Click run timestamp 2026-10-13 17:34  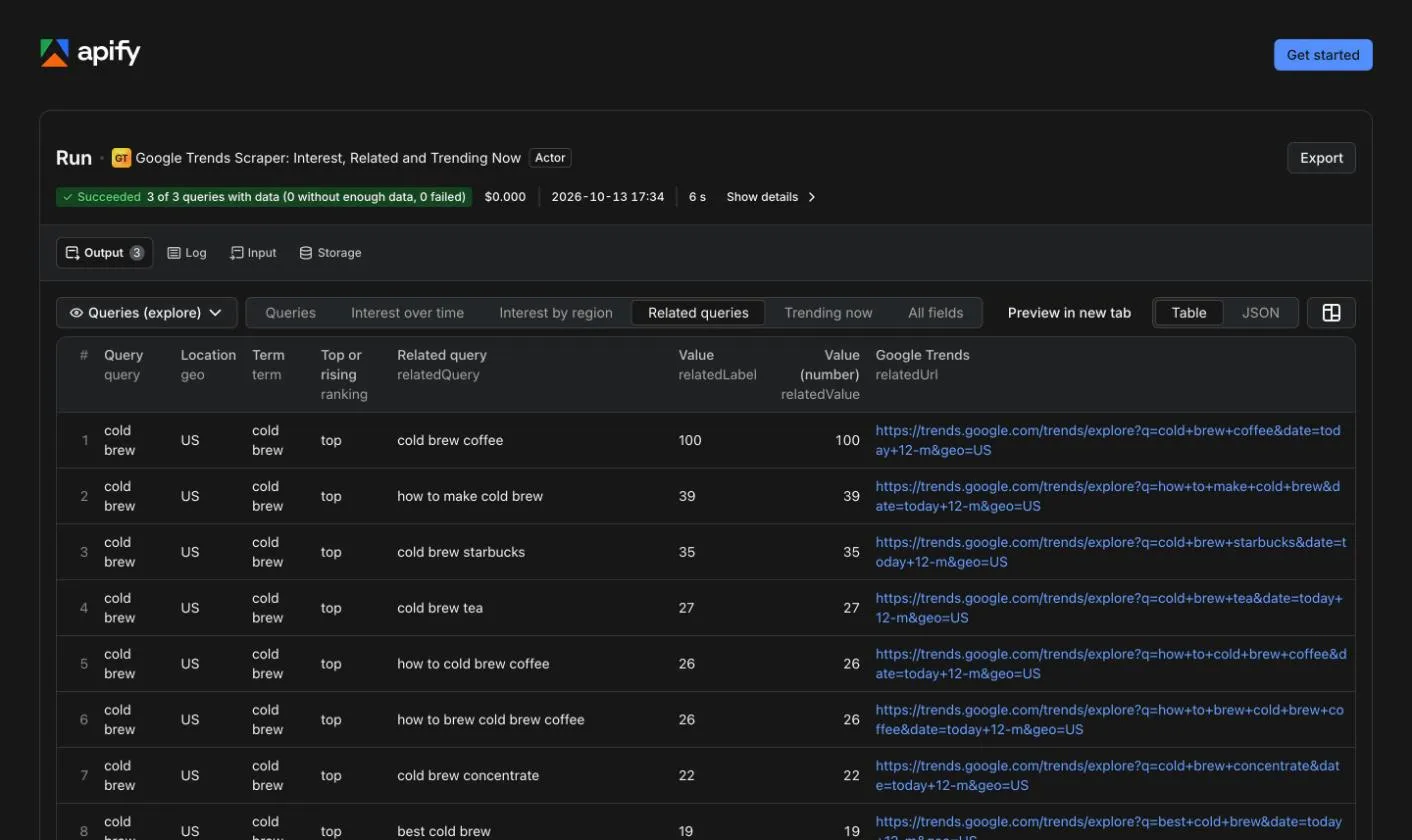pyautogui.click(x=608, y=197)
